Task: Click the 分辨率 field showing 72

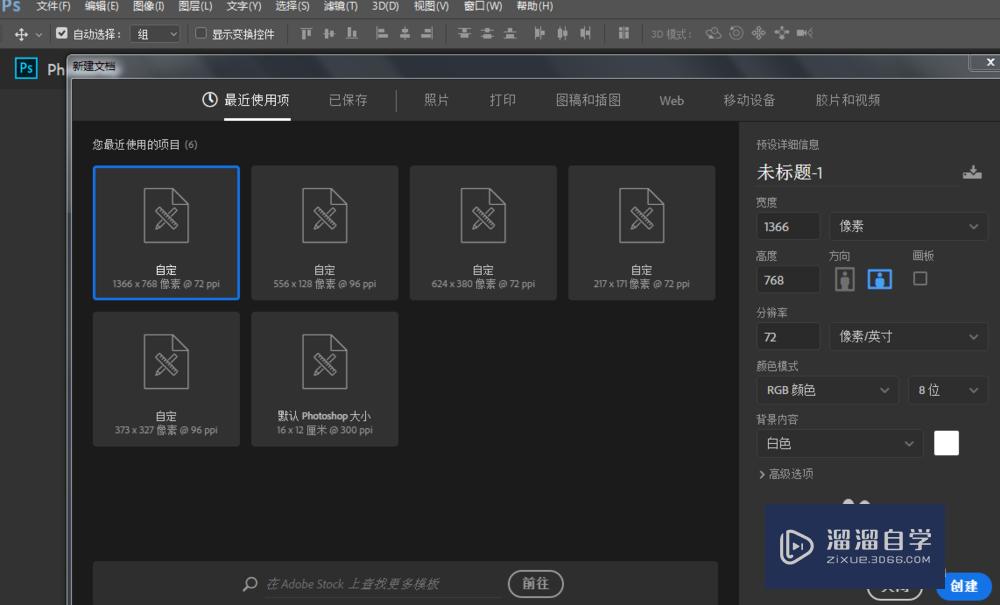Action: pyautogui.click(x=788, y=337)
